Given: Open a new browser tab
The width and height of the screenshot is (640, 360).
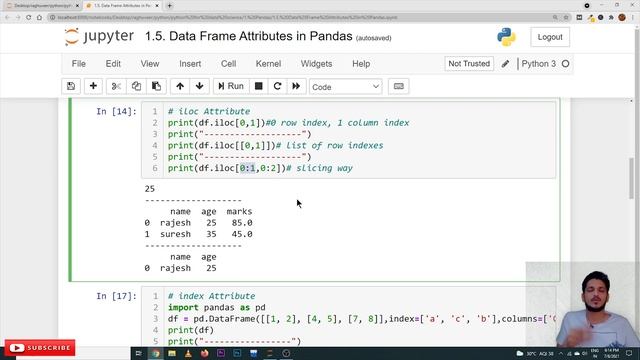Looking at the screenshot, I should coord(169,6).
